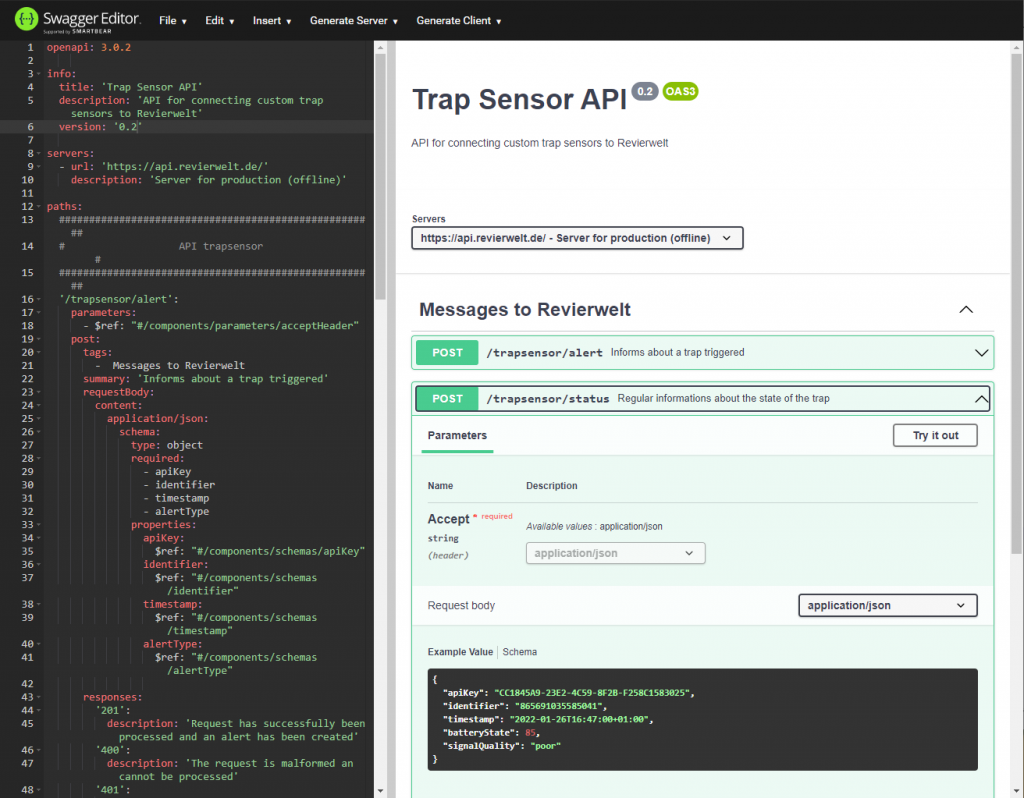The height and width of the screenshot is (798, 1024).
Task: Open the Servers dropdown for api.revierwelt.de
Action: point(577,238)
